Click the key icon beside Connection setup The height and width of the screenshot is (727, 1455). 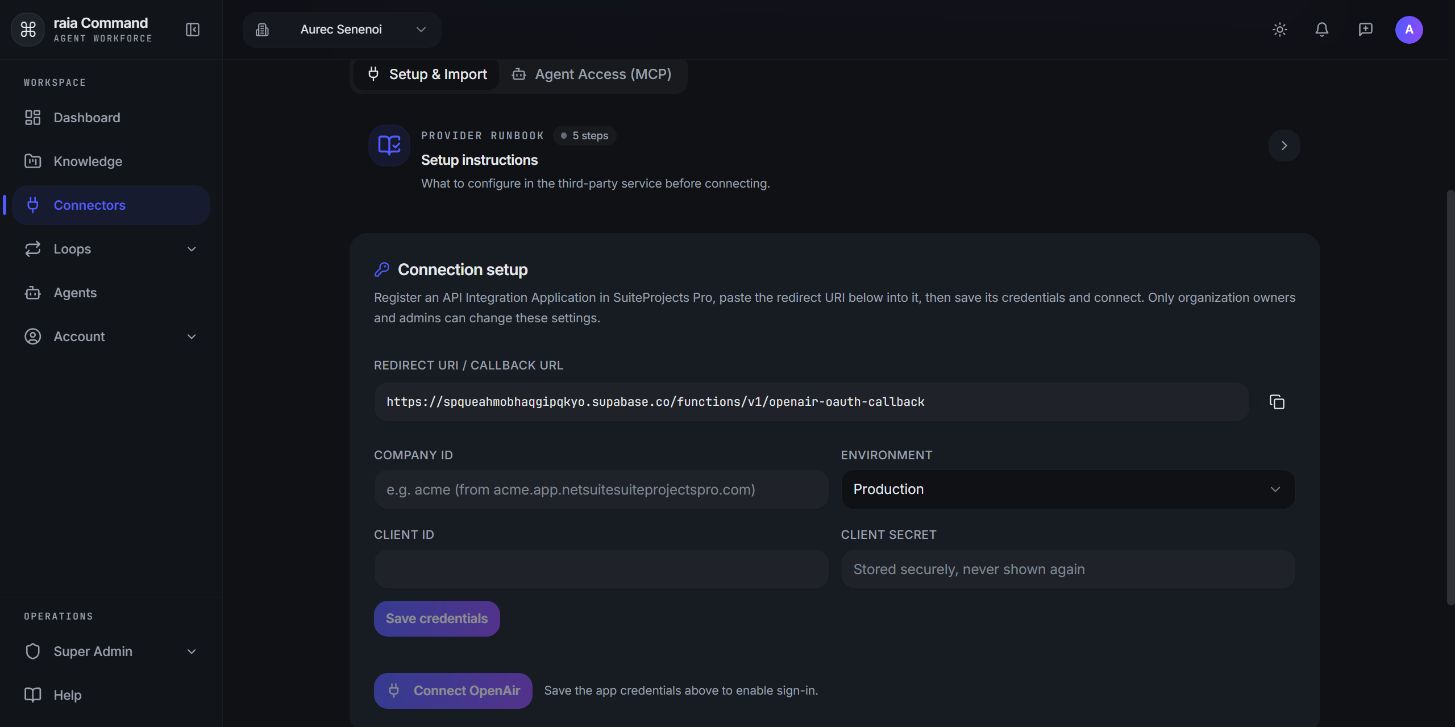click(x=382, y=270)
